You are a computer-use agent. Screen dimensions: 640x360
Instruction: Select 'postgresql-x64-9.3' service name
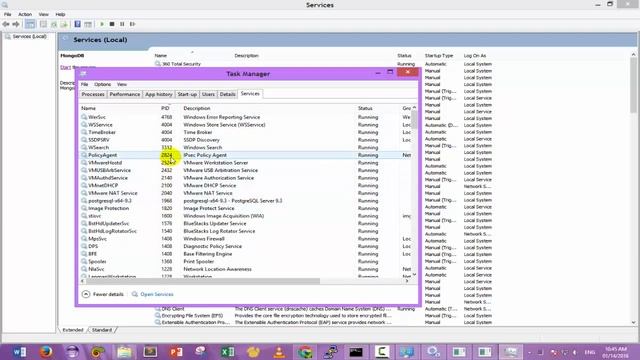(x=110, y=201)
